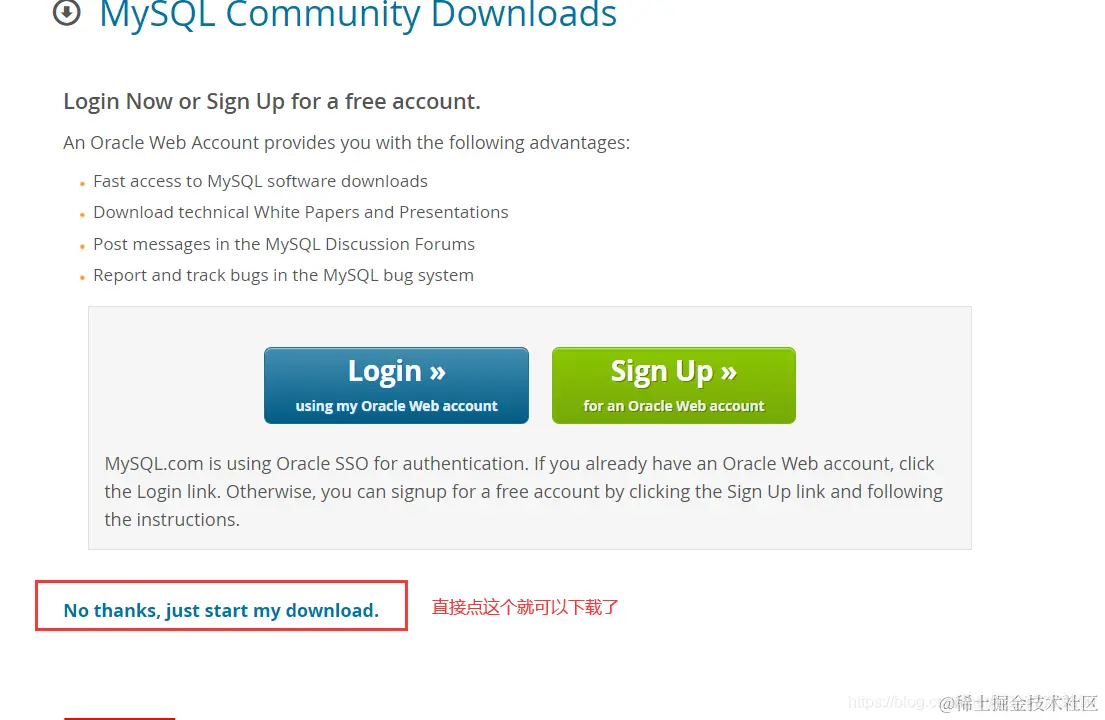The width and height of the screenshot is (1105, 720).
Task: Click orange bullet beside Fast access line
Action: point(82,184)
